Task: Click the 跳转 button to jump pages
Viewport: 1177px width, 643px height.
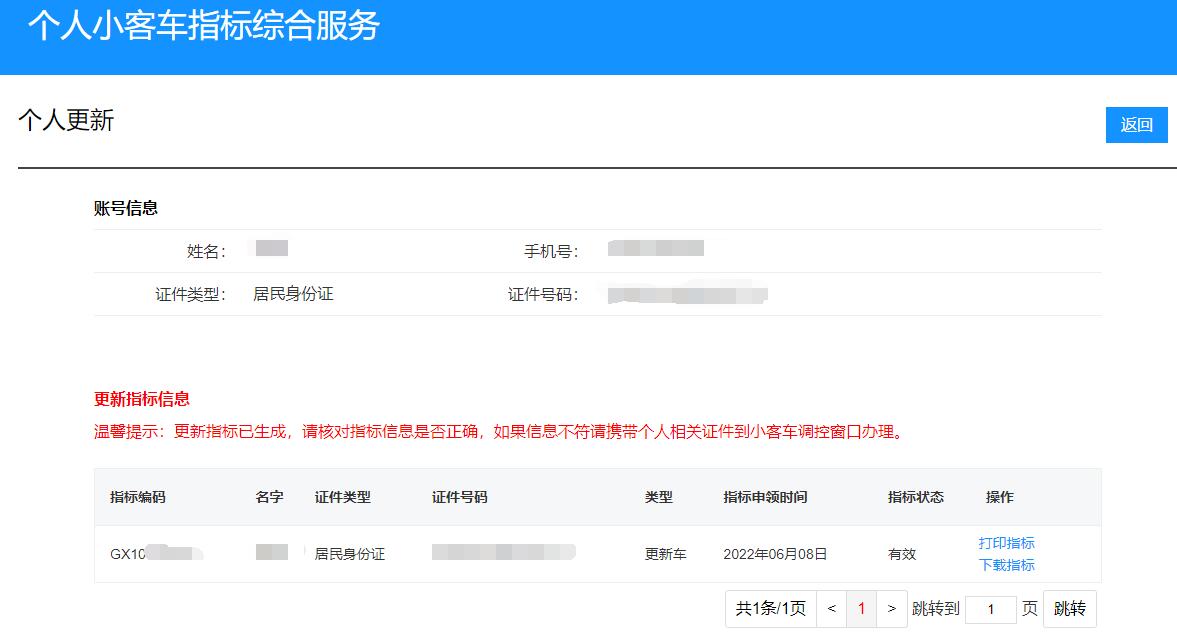Action: [x=1069, y=608]
